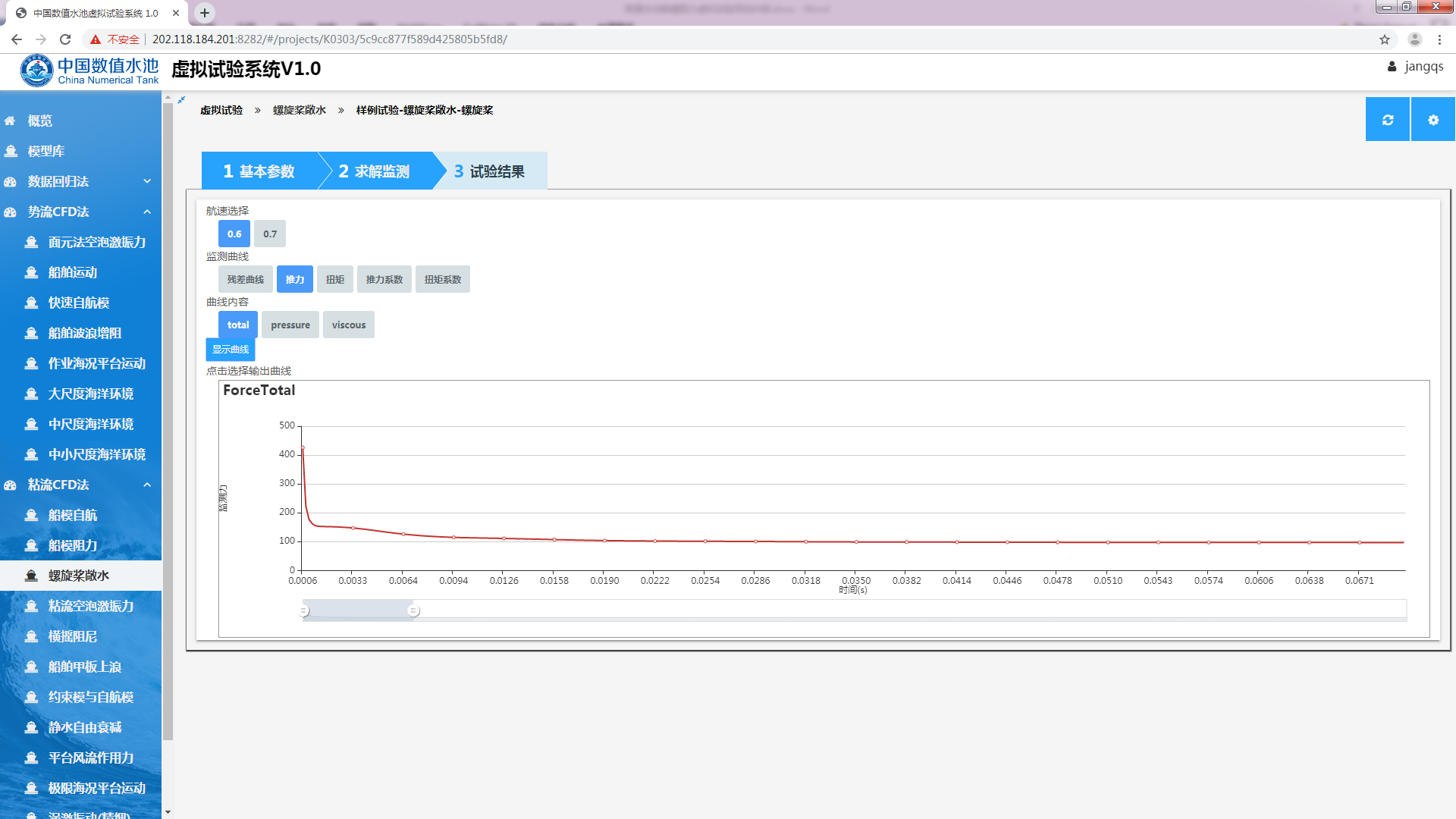Click the 概览 home icon

[x=10, y=121]
